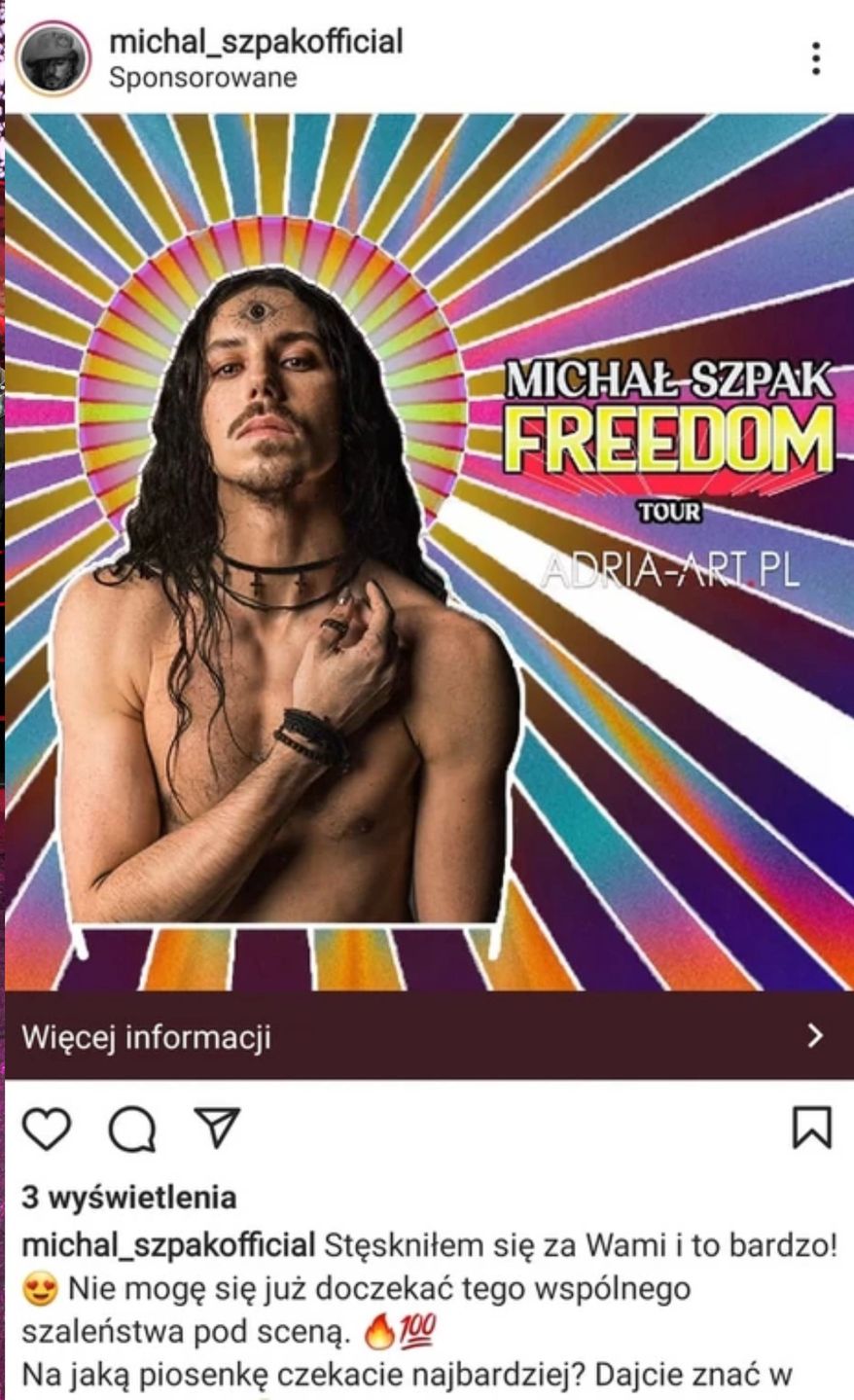The width and height of the screenshot is (854, 1400).
Task: Open michal_szpakofficial profile picture
Action: [53, 58]
